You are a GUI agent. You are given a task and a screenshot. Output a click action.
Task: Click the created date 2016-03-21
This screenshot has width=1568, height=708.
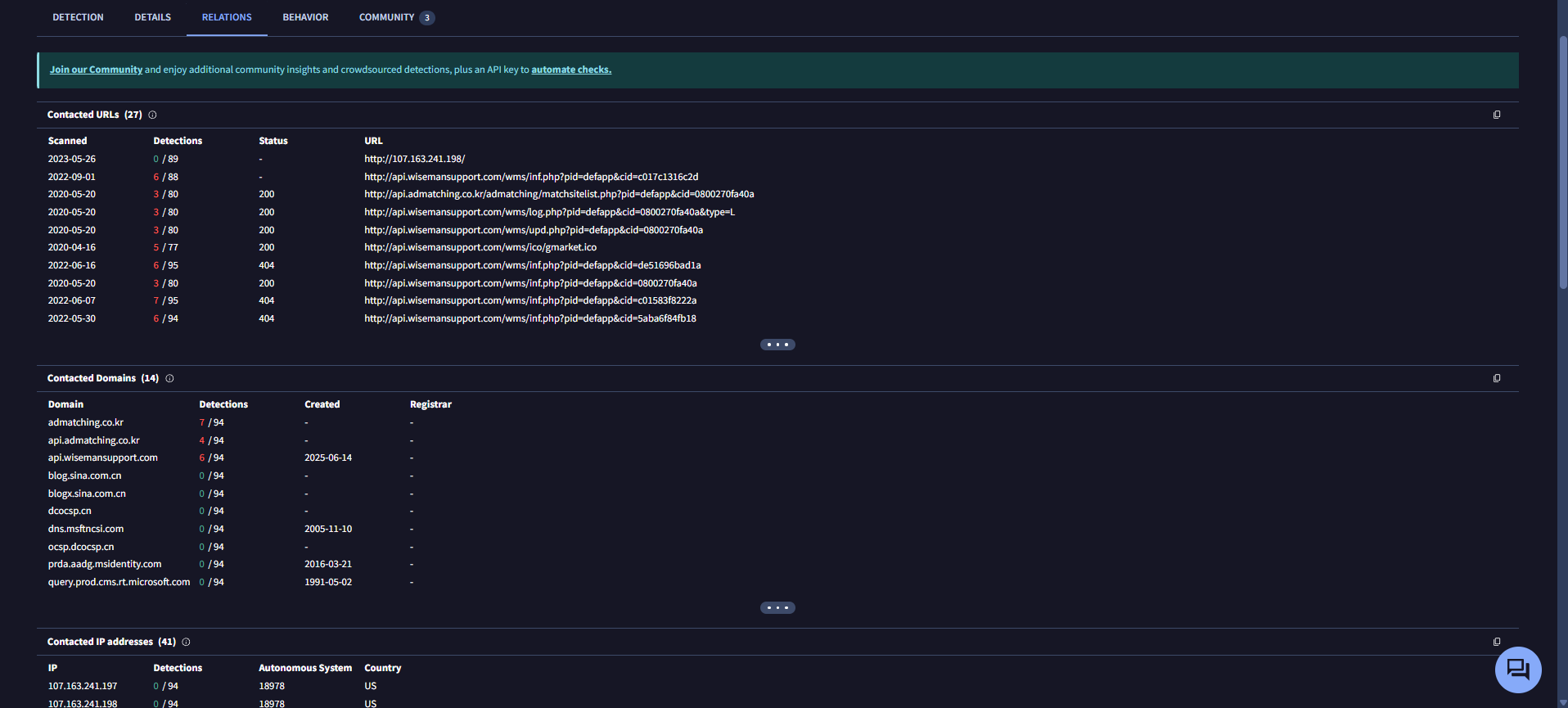click(328, 564)
